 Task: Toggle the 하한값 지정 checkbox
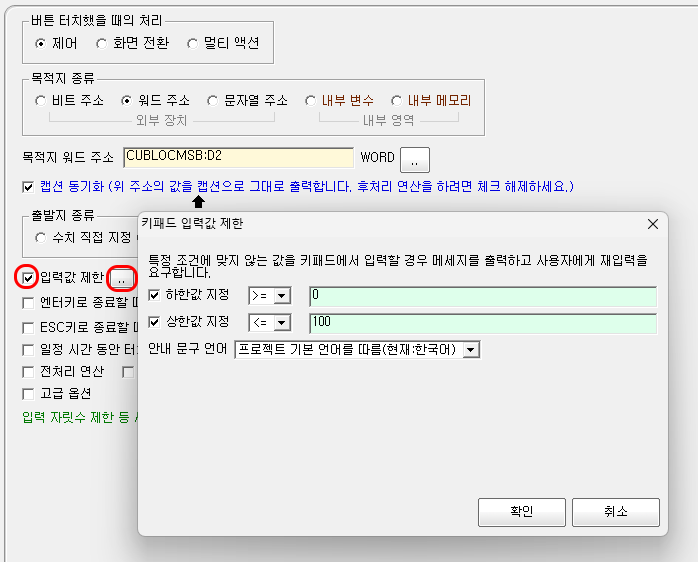point(154,295)
